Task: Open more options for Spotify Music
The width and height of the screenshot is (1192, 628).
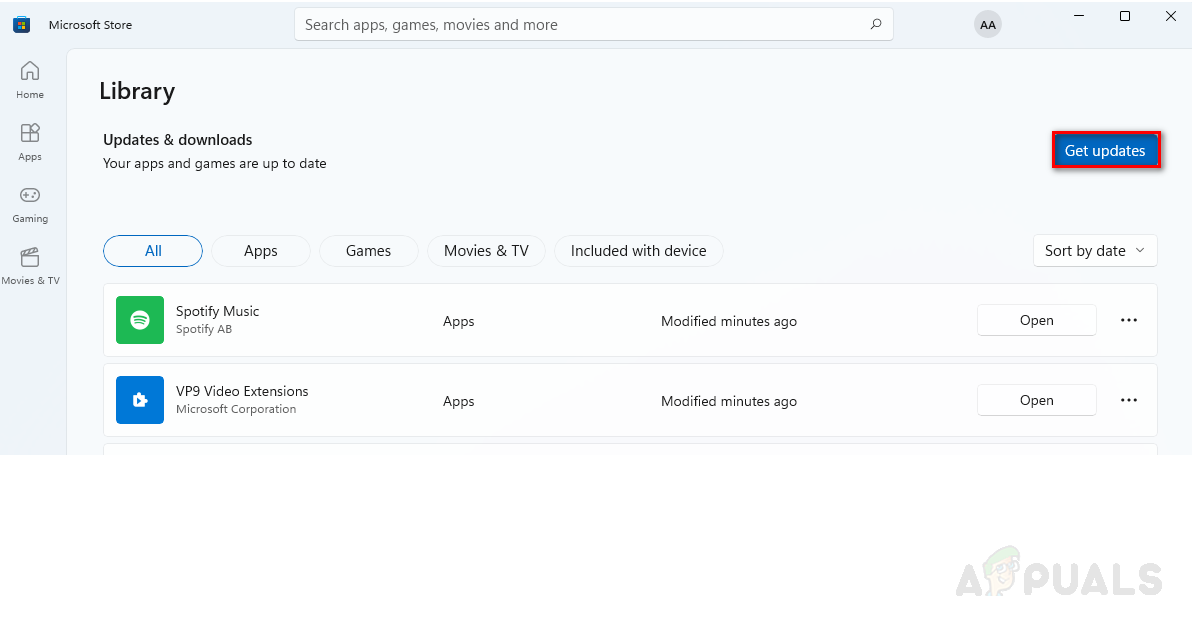Action: 1129,320
